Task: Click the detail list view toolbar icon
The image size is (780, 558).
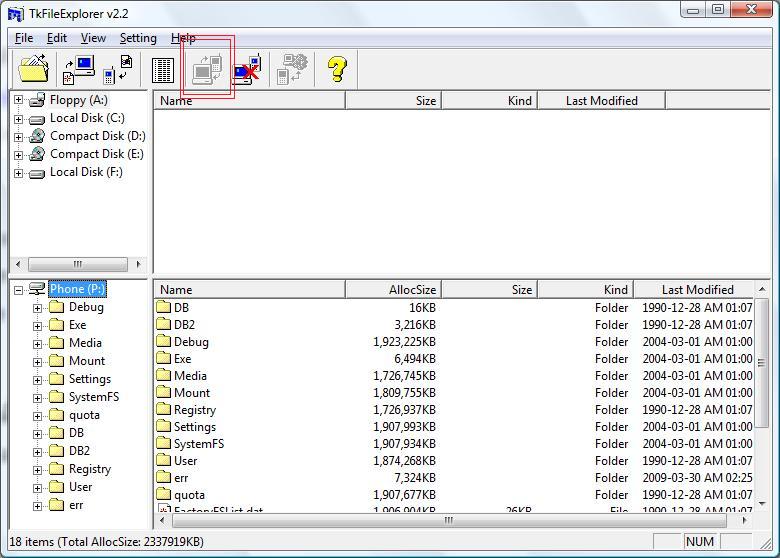Action: point(163,70)
